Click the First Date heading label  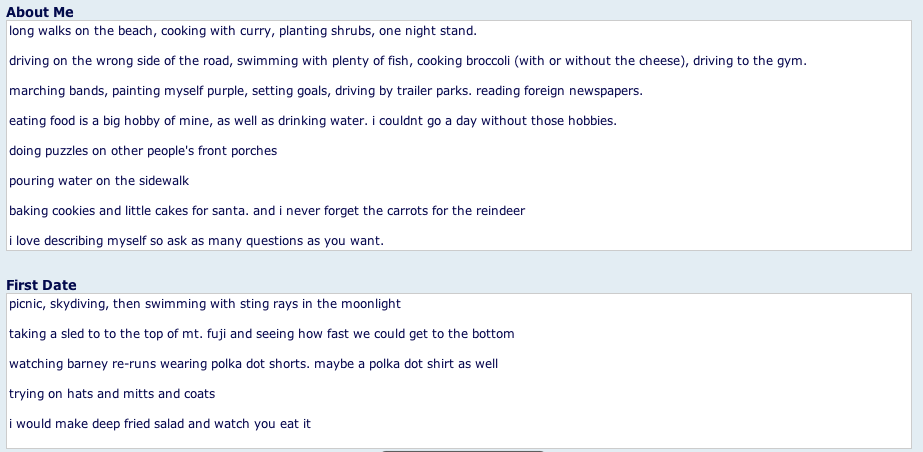tap(41, 285)
